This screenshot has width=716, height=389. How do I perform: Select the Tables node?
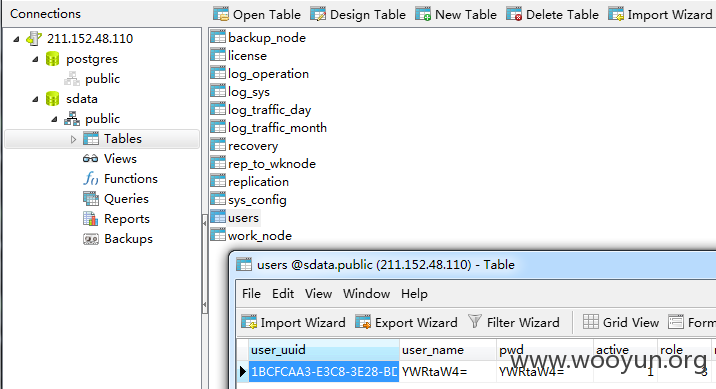pyautogui.click(x=112, y=139)
